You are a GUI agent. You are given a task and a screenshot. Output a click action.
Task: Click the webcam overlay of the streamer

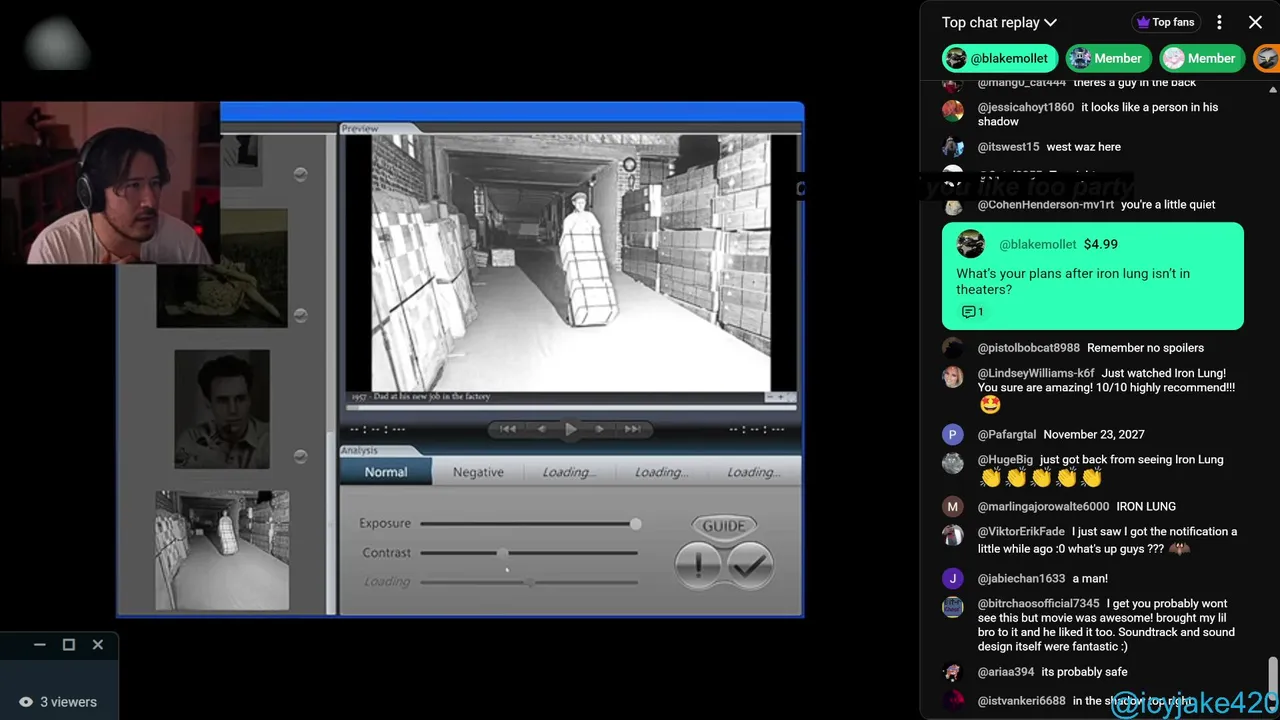coord(110,183)
